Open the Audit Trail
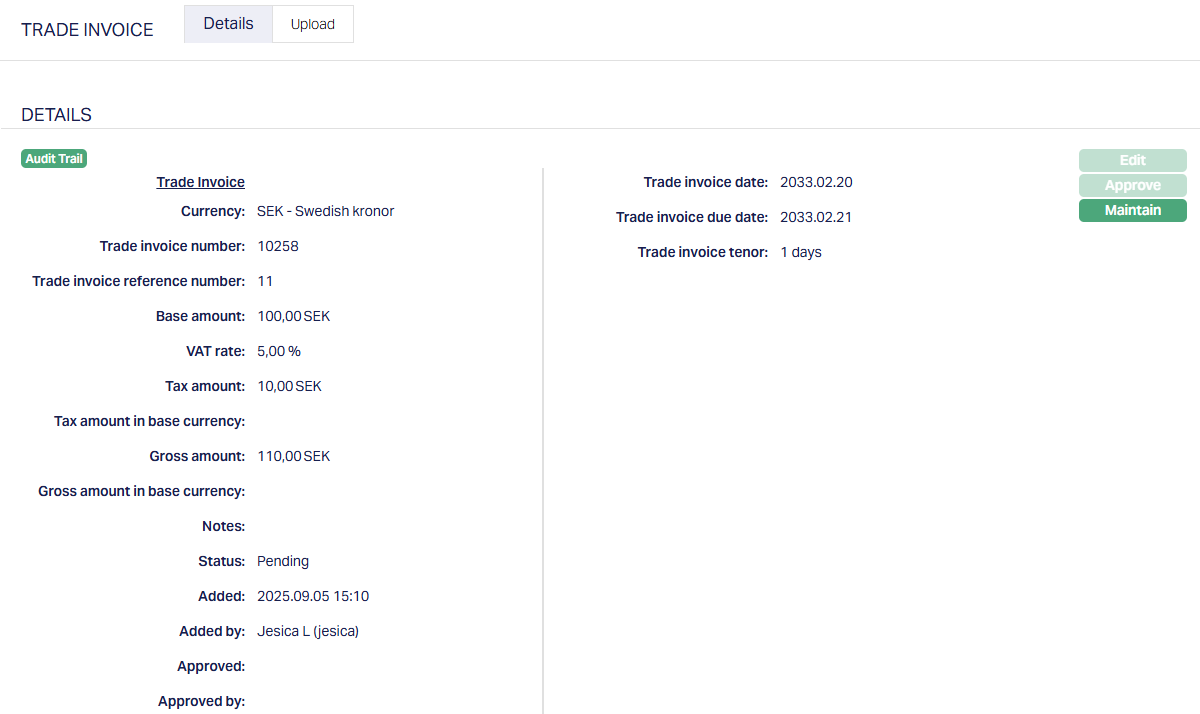The width and height of the screenshot is (1200, 714). (54, 159)
